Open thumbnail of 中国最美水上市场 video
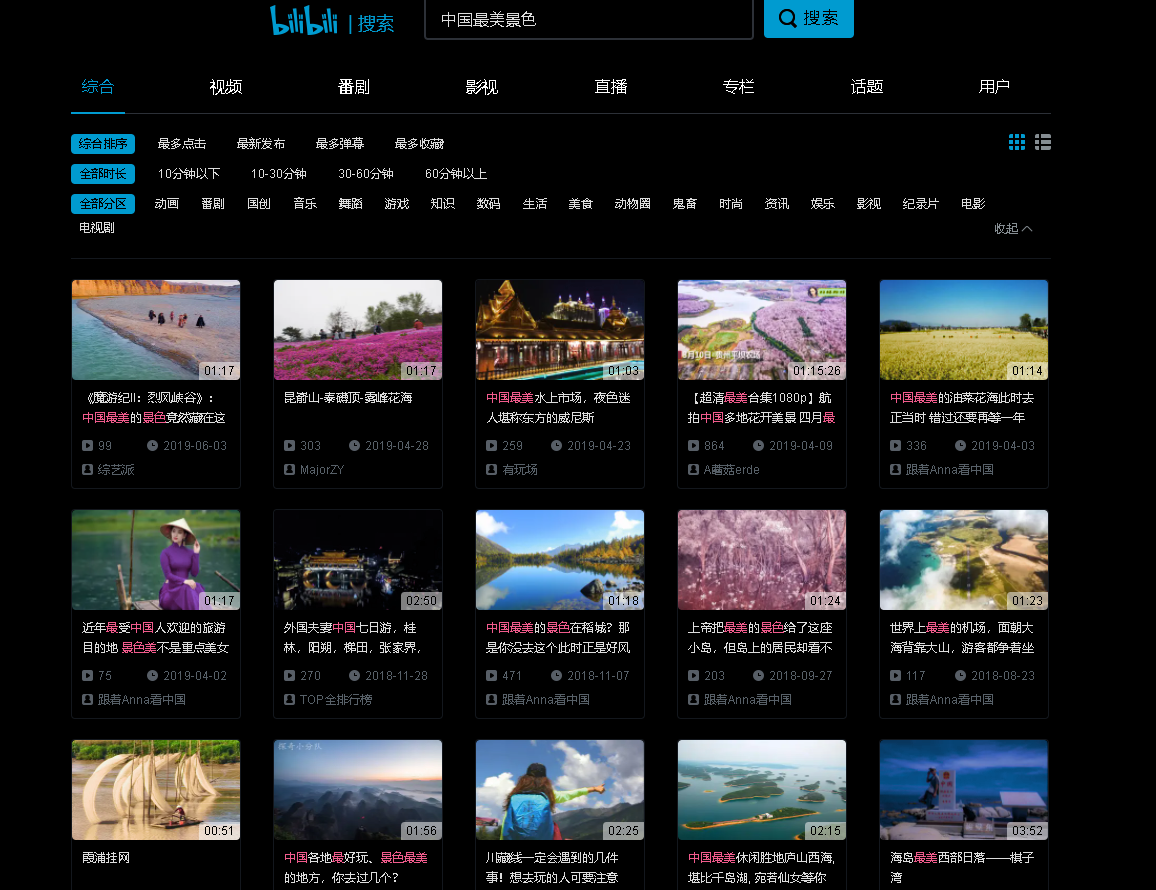The height and width of the screenshot is (890, 1156). (560, 330)
